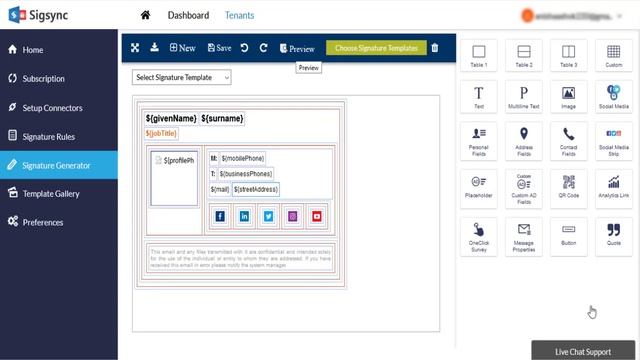Click the trash delete icon
640x360 pixels.
pyautogui.click(x=435, y=48)
